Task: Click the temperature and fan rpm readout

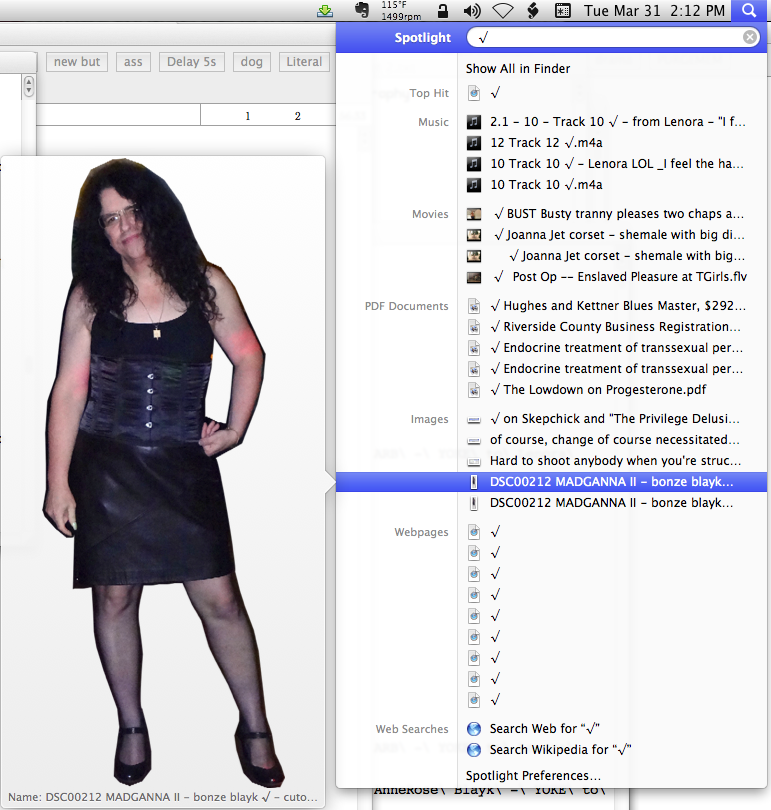Action: click(400, 11)
